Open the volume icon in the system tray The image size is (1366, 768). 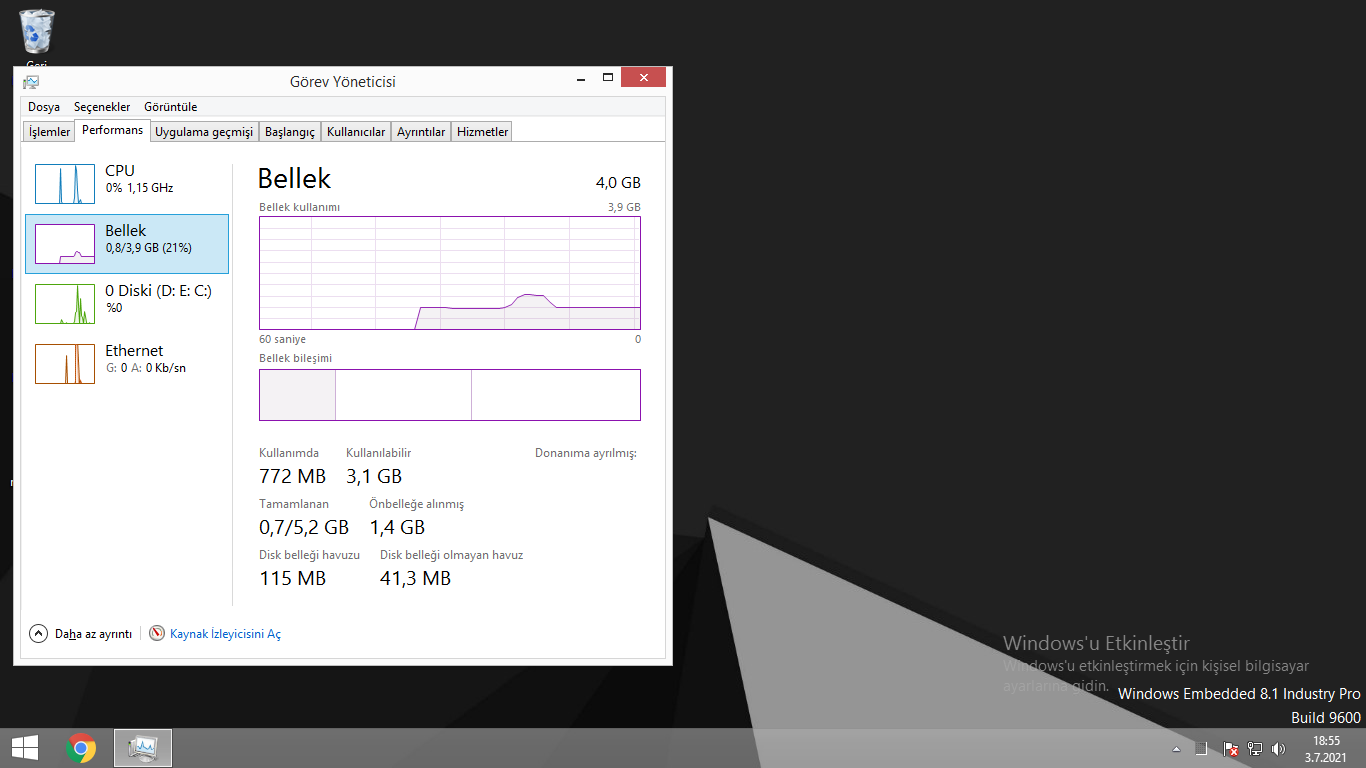(1279, 747)
